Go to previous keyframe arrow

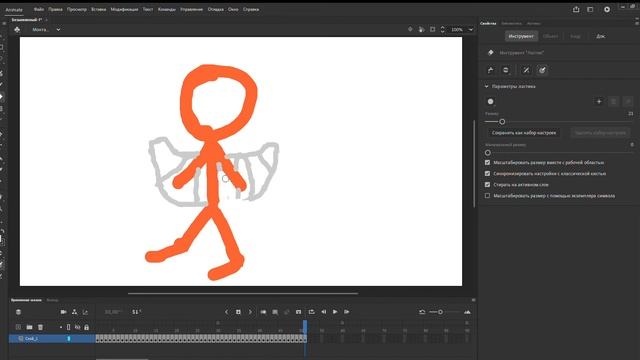(227, 312)
